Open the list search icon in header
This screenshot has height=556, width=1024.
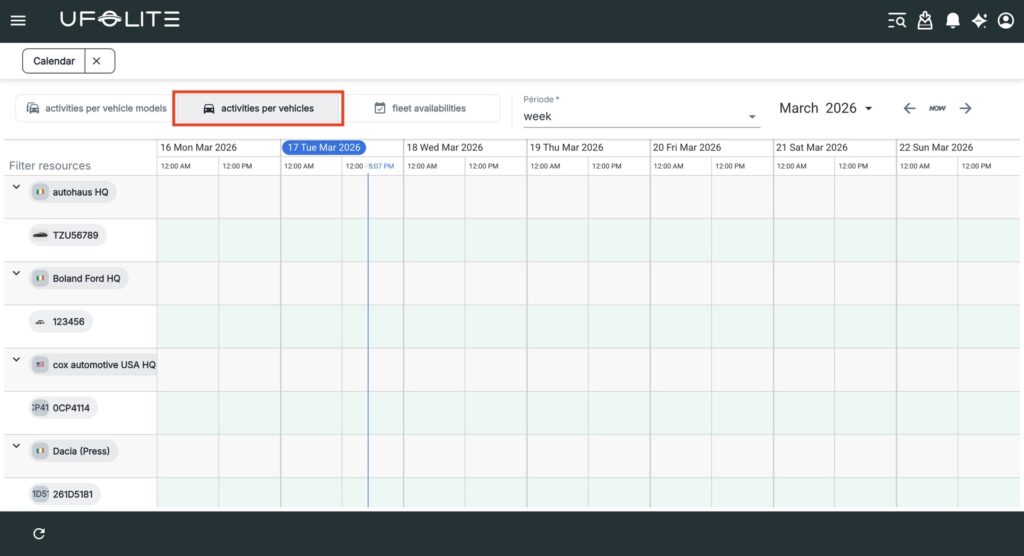tap(897, 20)
